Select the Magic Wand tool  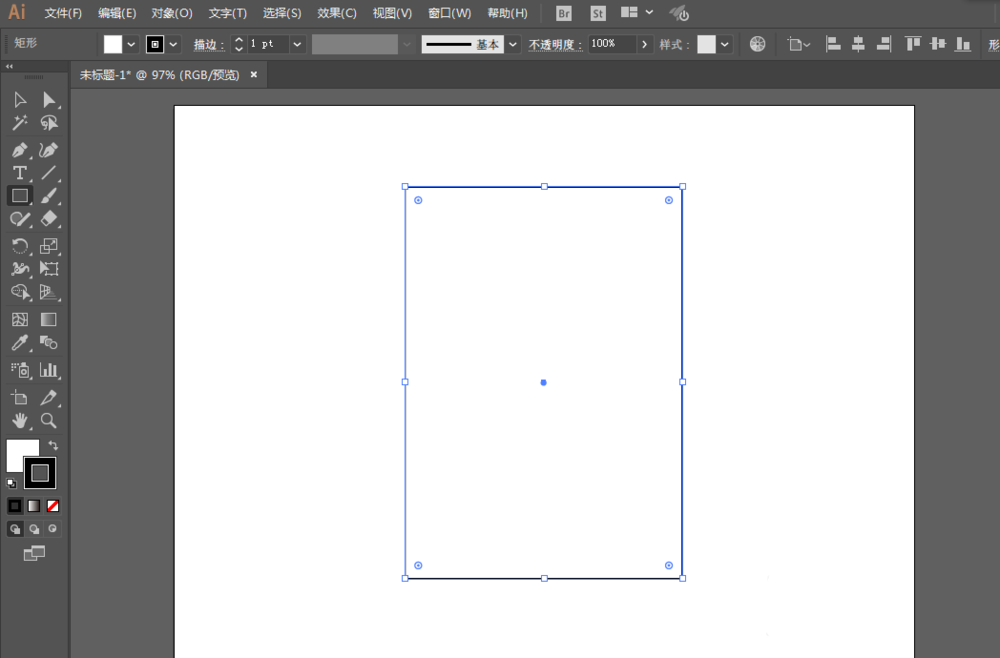20,122
